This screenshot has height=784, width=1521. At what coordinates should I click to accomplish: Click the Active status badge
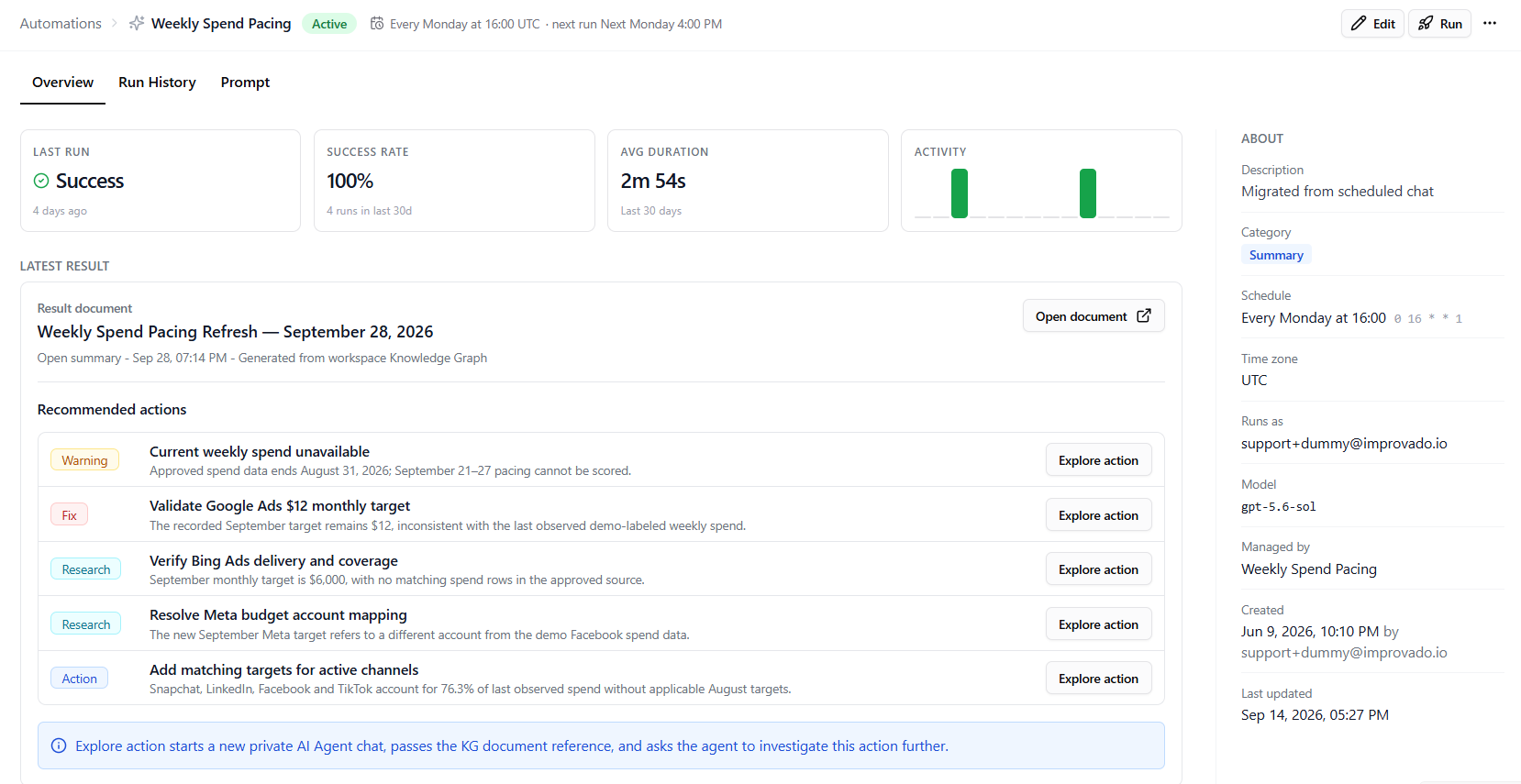[328, 24]
